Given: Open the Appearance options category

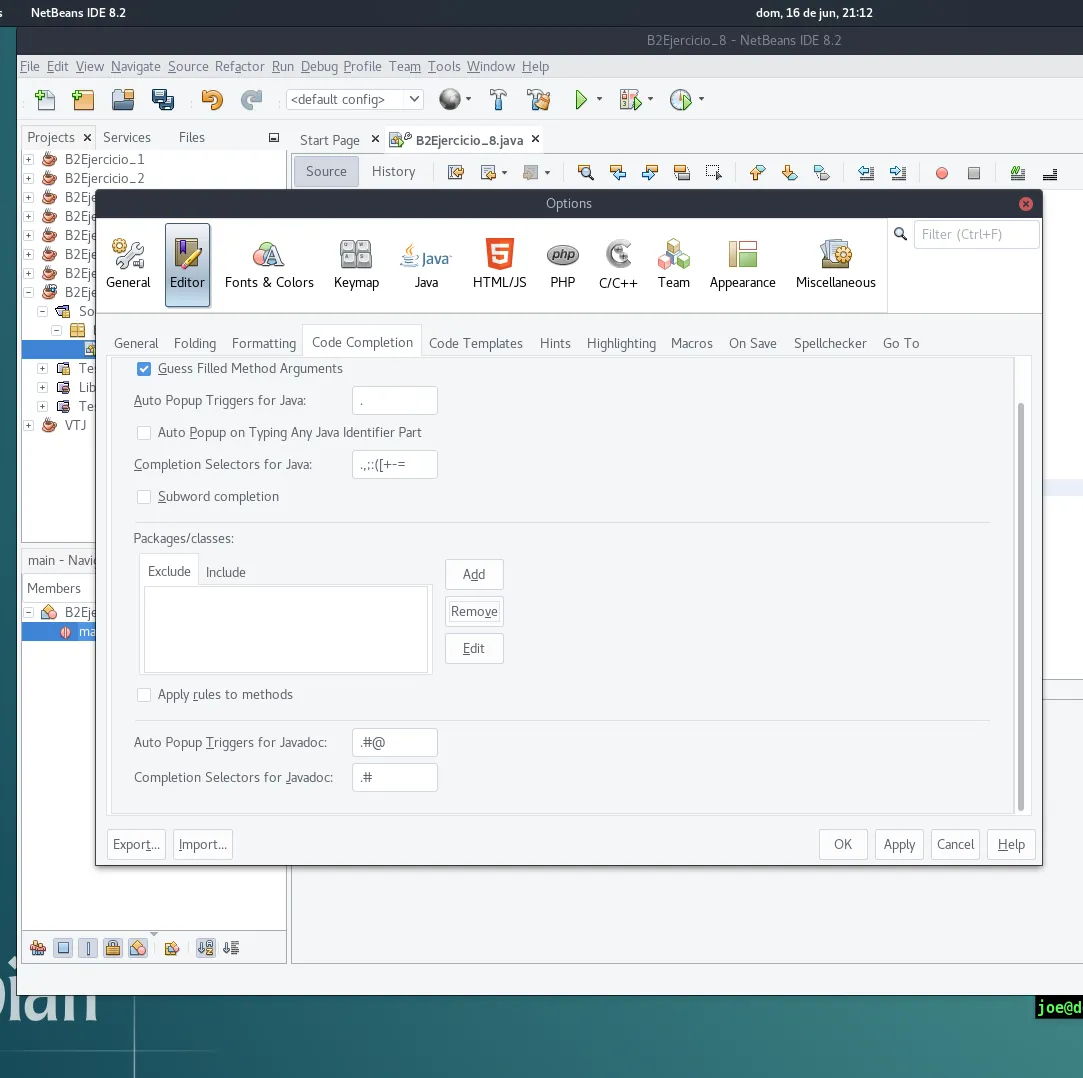Looking at the screenshot, I should click(742, 264).
